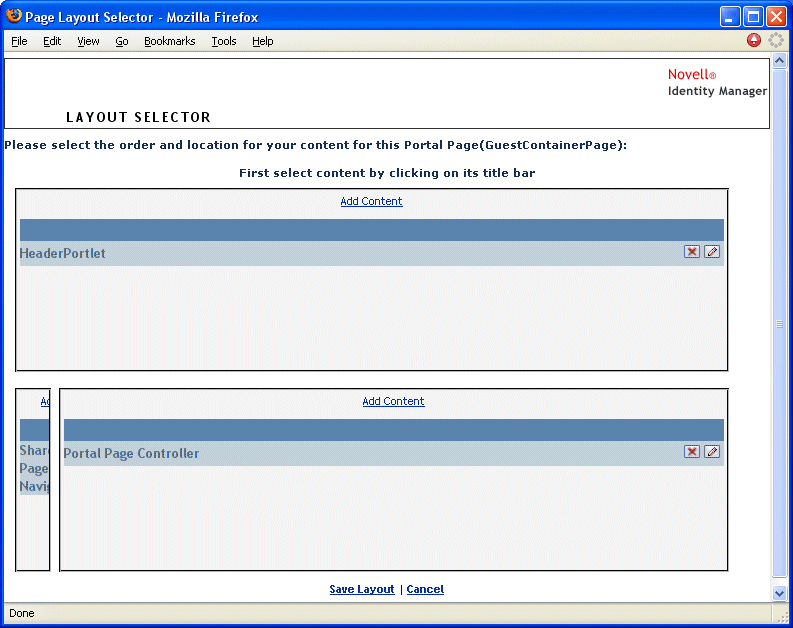This screenshot has width=793, height=628.
Task: Click the vertical scrollbar thumb
Action: pos(779,324)
